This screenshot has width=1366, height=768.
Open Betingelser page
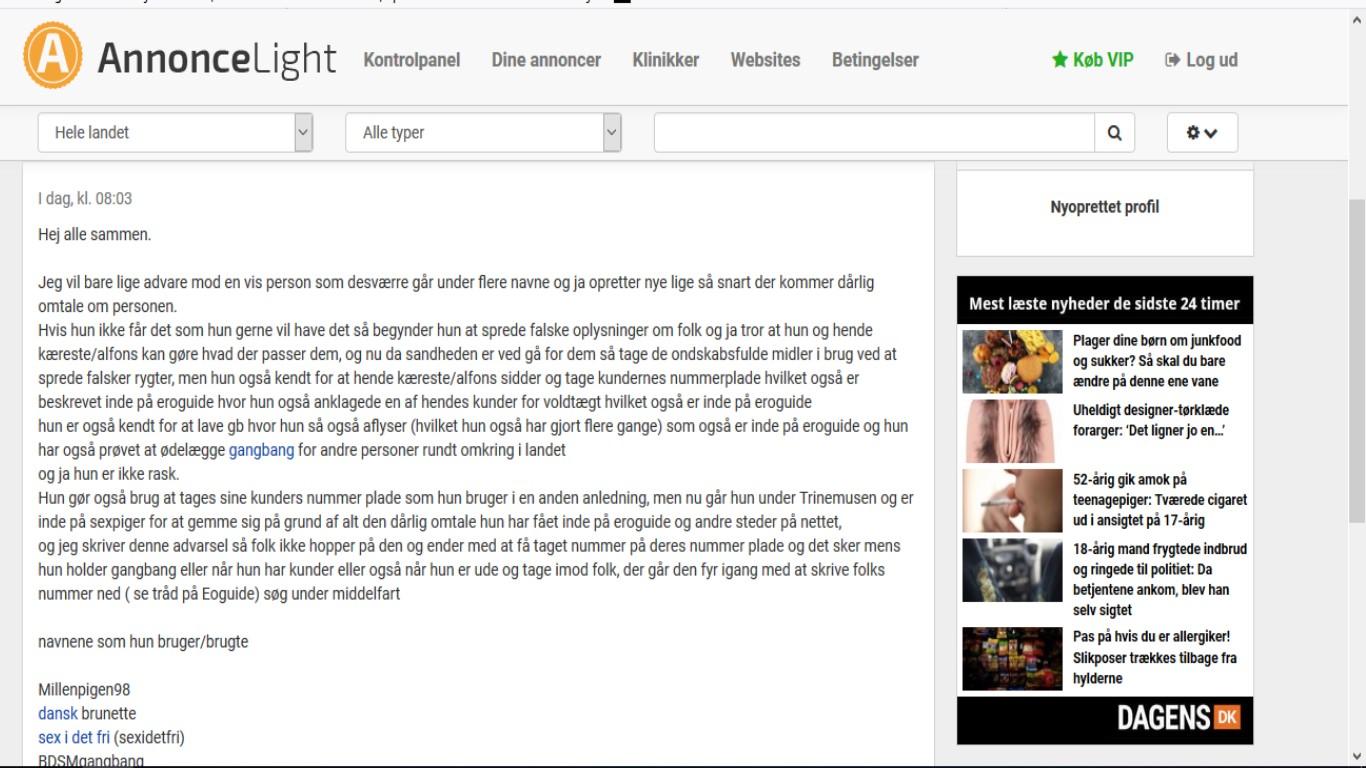tap(875, 60)
